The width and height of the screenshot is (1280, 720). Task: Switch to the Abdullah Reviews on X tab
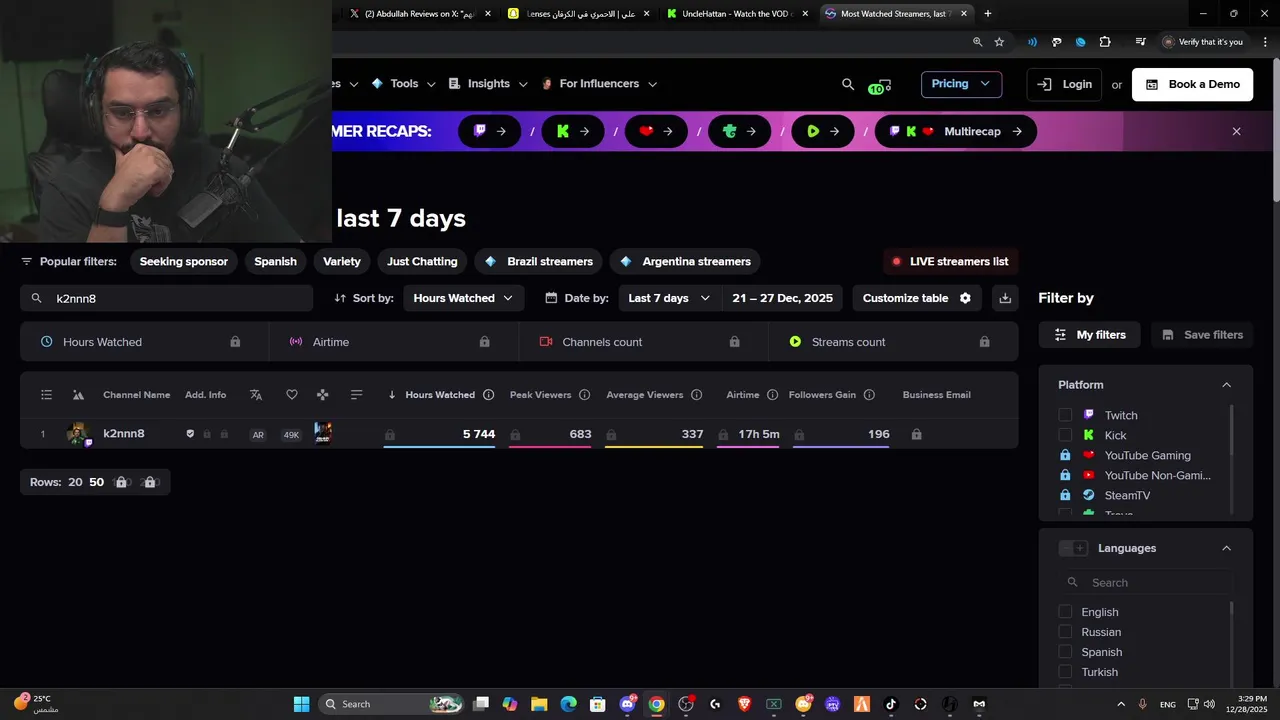click(419, 14)
